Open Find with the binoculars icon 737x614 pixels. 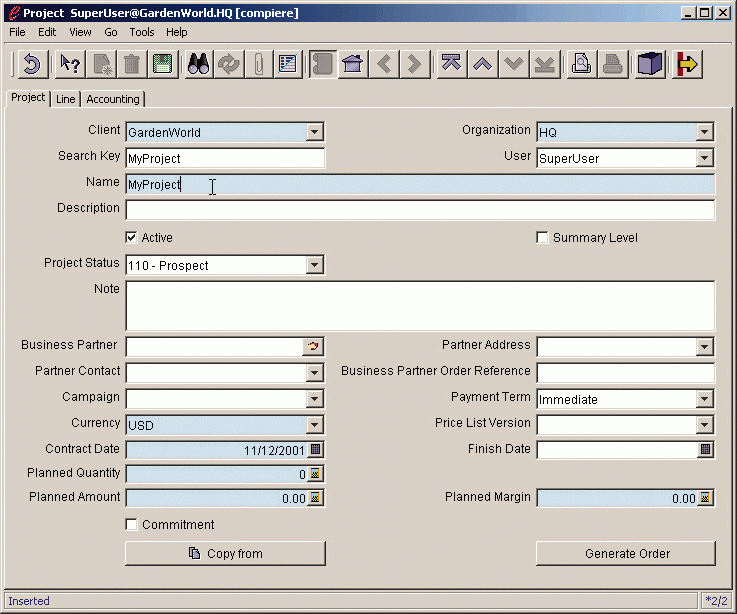click(x=198, y=65)
